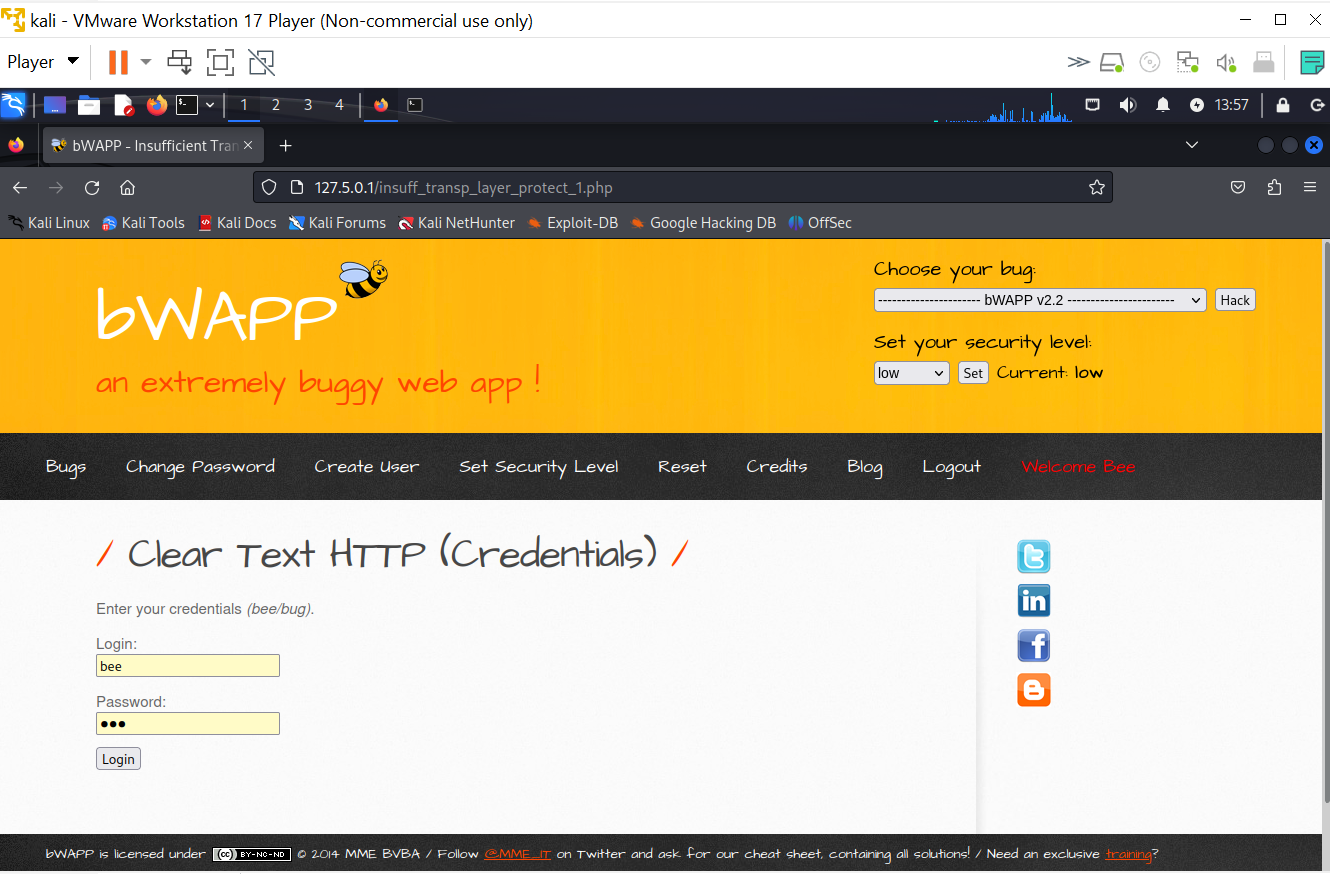The height and width of the screenshot is (874, 1330).
Task: Toggle fullscreen in the VMware toolbar
Action: 220,62
